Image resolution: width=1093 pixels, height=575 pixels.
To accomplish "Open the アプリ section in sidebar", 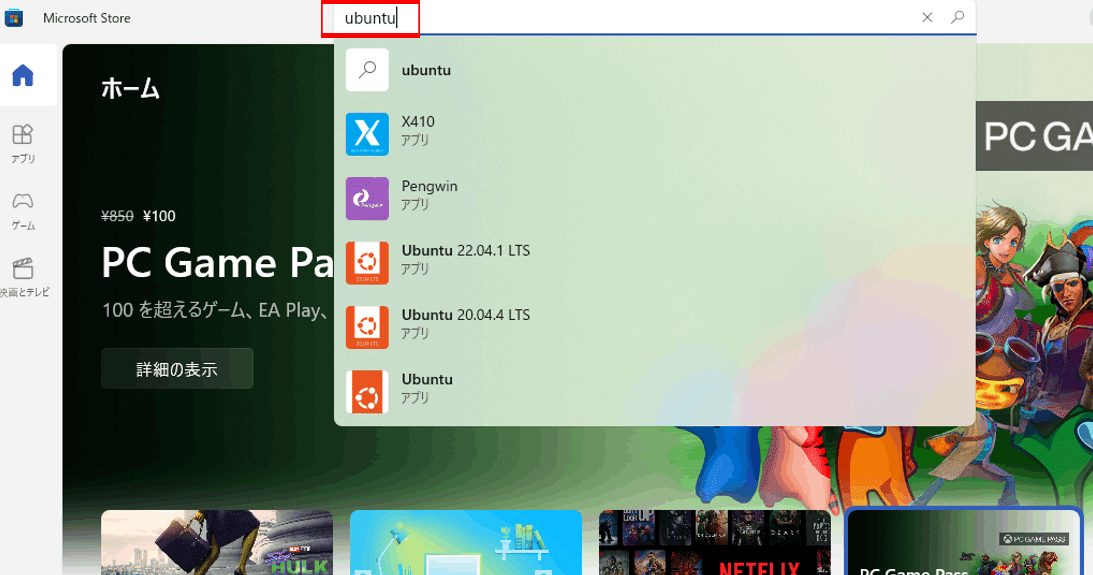I will pos(23,144).
